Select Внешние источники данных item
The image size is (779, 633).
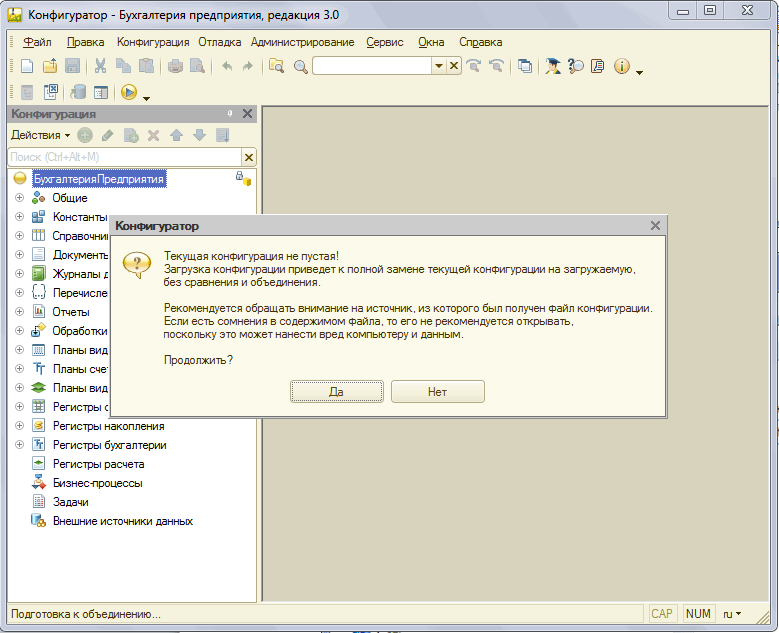click(x=123, y=521)
